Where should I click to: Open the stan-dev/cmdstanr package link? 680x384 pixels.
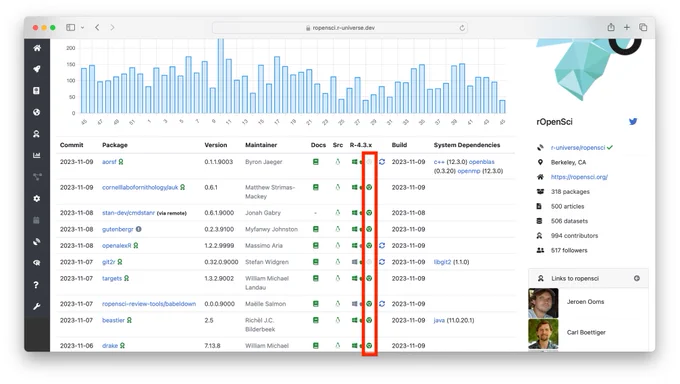[x=128, y=213]
